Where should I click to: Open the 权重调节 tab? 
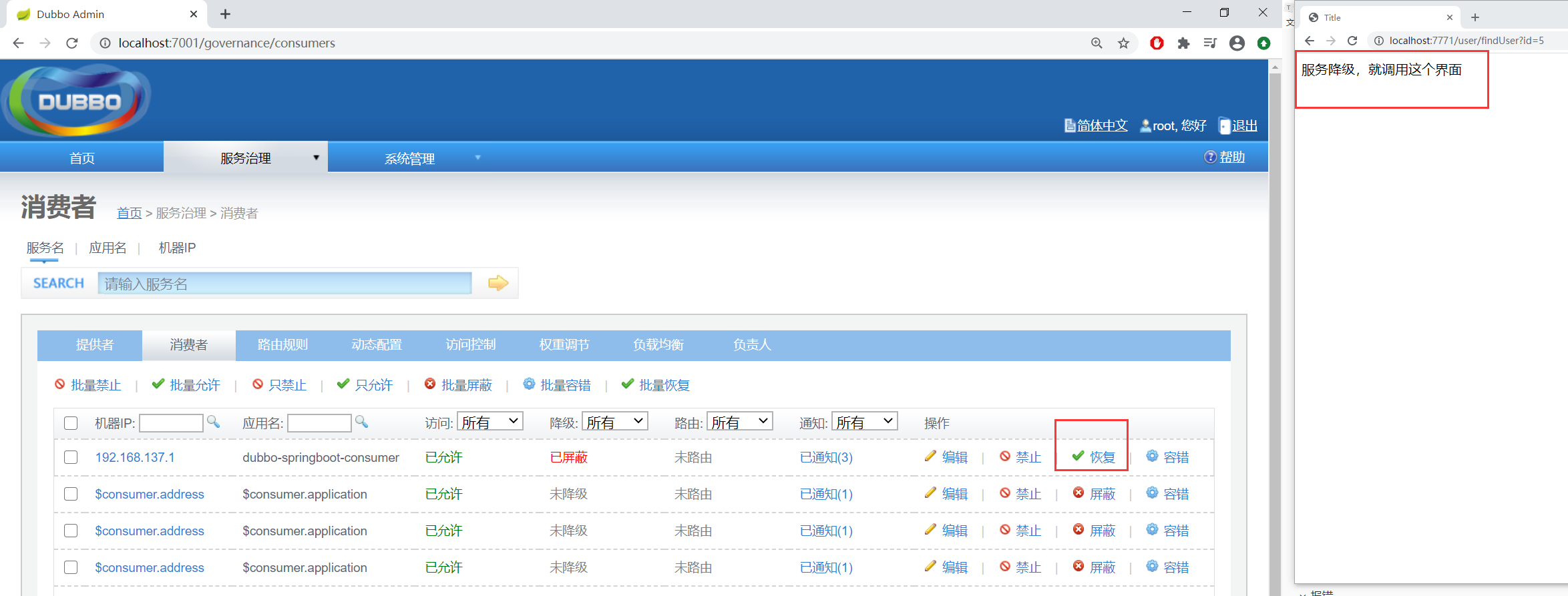(564, 345)
